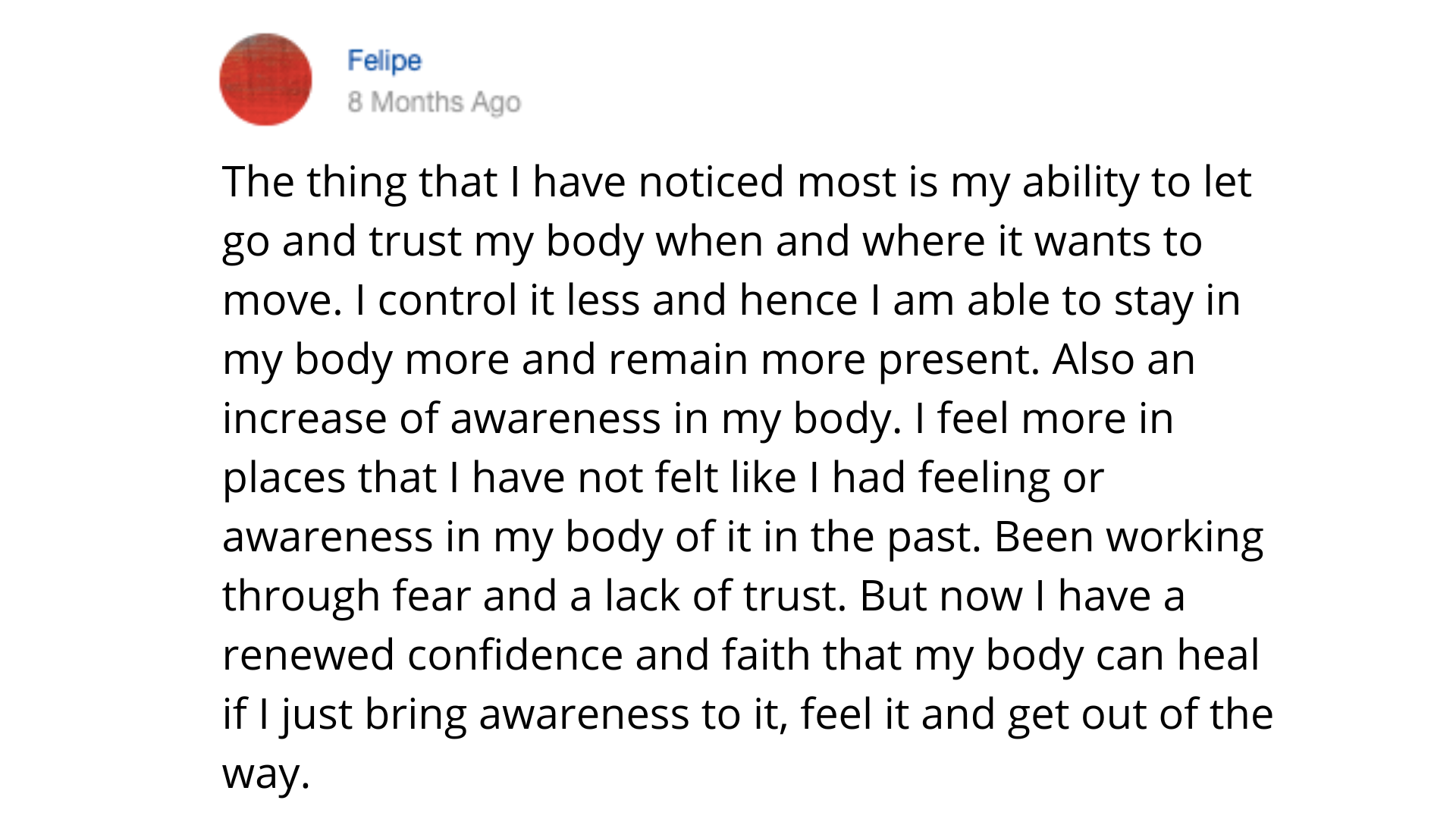1456x819 pixels.
Task: Open the Felipe username link
Action: (x=384, y=61)
